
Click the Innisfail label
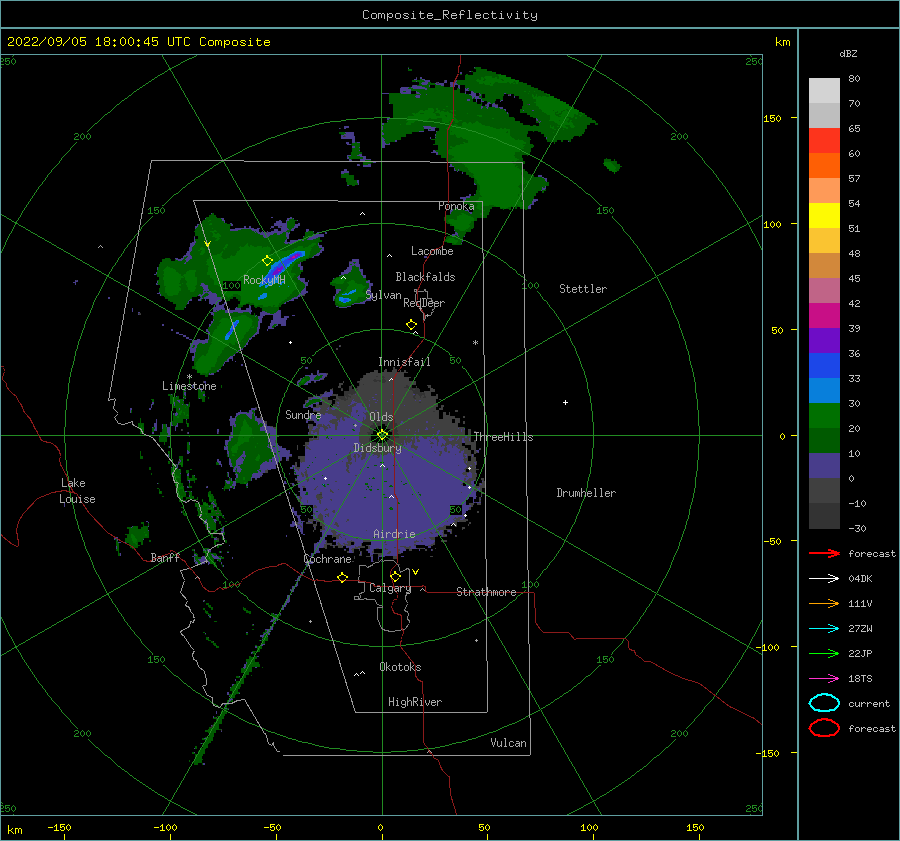pyautogui.click(x=404, y=362)
